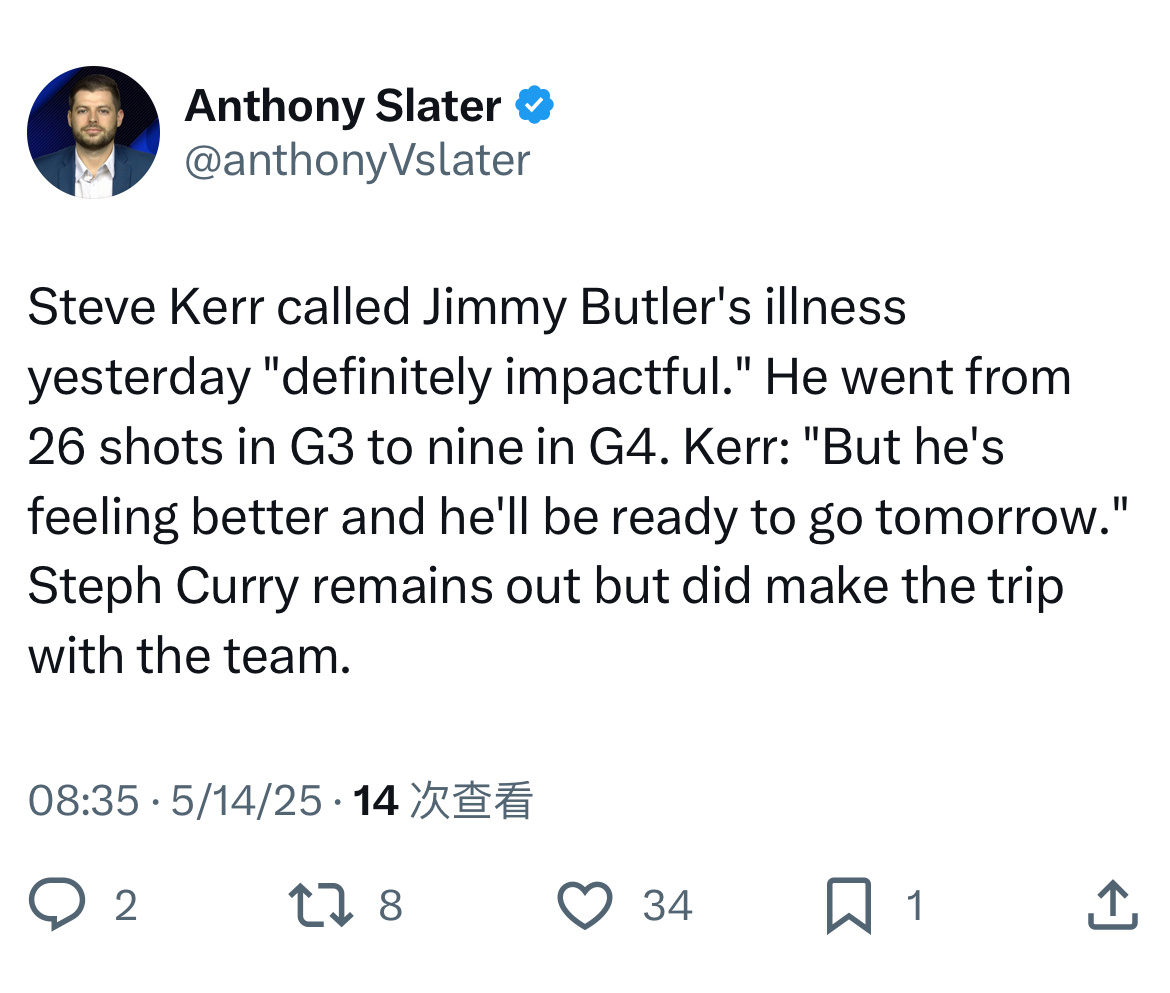Click the final line 'with the team.'
The width and height of the screenshot is (1170, 993).
(190, 656)
